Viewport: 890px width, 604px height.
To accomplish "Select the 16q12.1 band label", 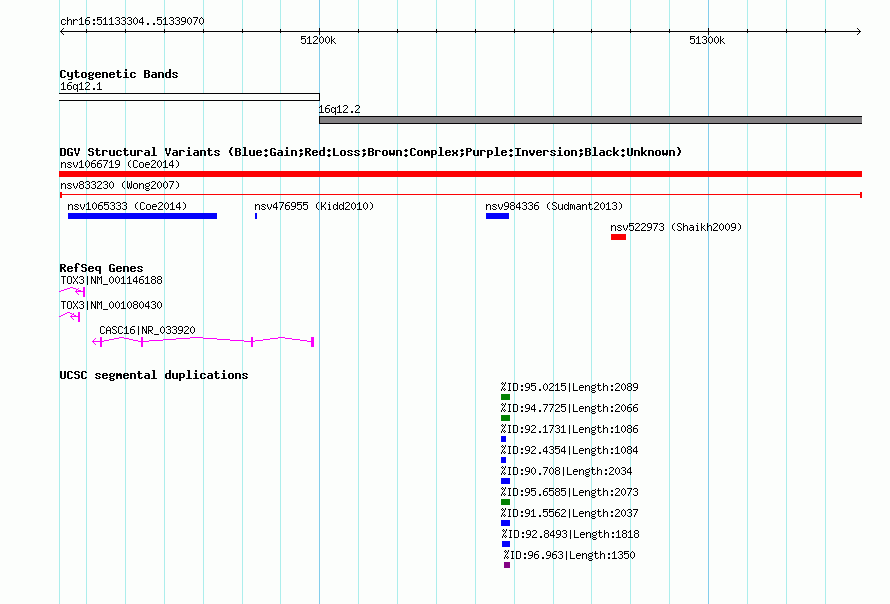I will [x=81, y=86].
